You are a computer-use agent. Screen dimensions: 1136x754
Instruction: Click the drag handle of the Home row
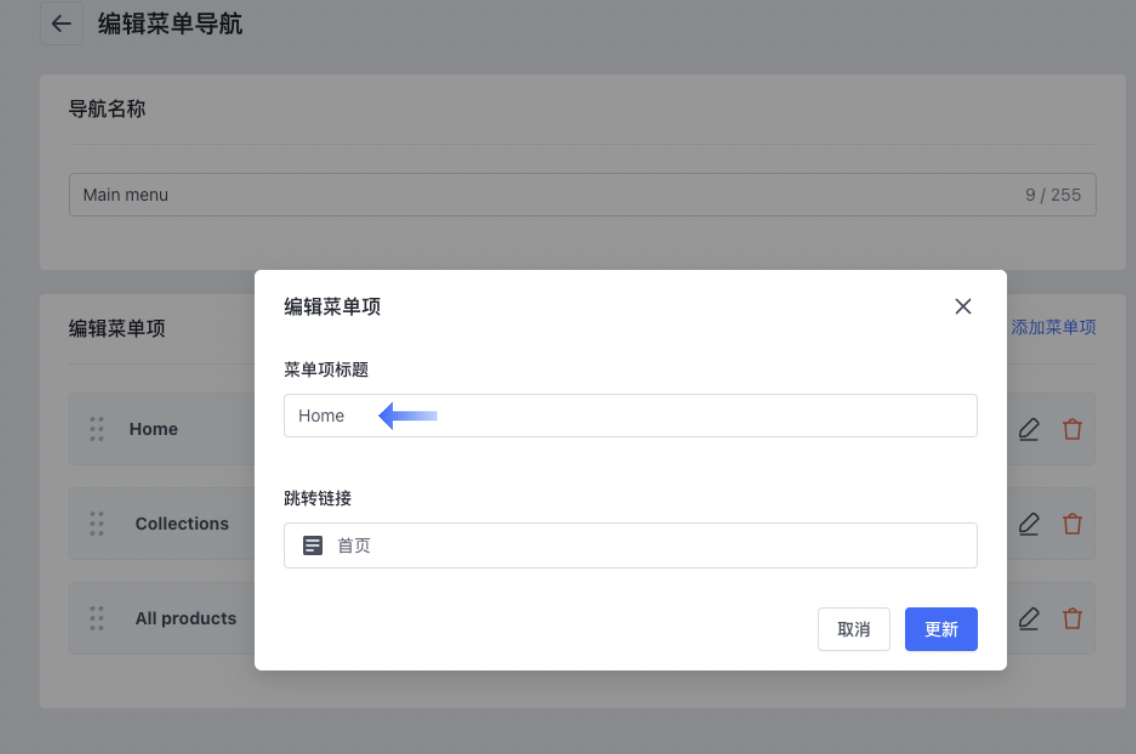click(96, 429)
